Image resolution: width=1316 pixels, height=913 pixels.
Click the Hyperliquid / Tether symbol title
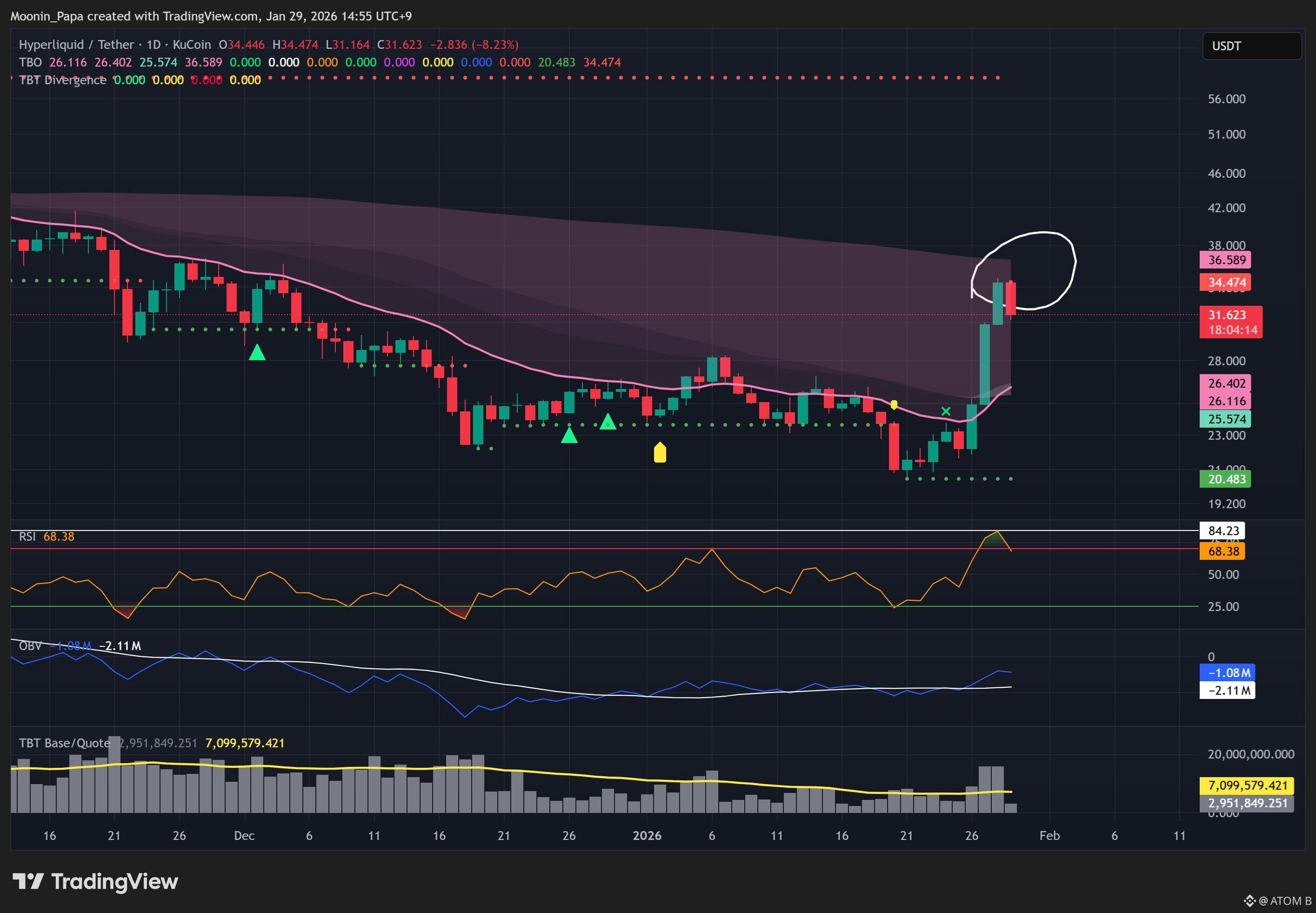pos(76,45)
